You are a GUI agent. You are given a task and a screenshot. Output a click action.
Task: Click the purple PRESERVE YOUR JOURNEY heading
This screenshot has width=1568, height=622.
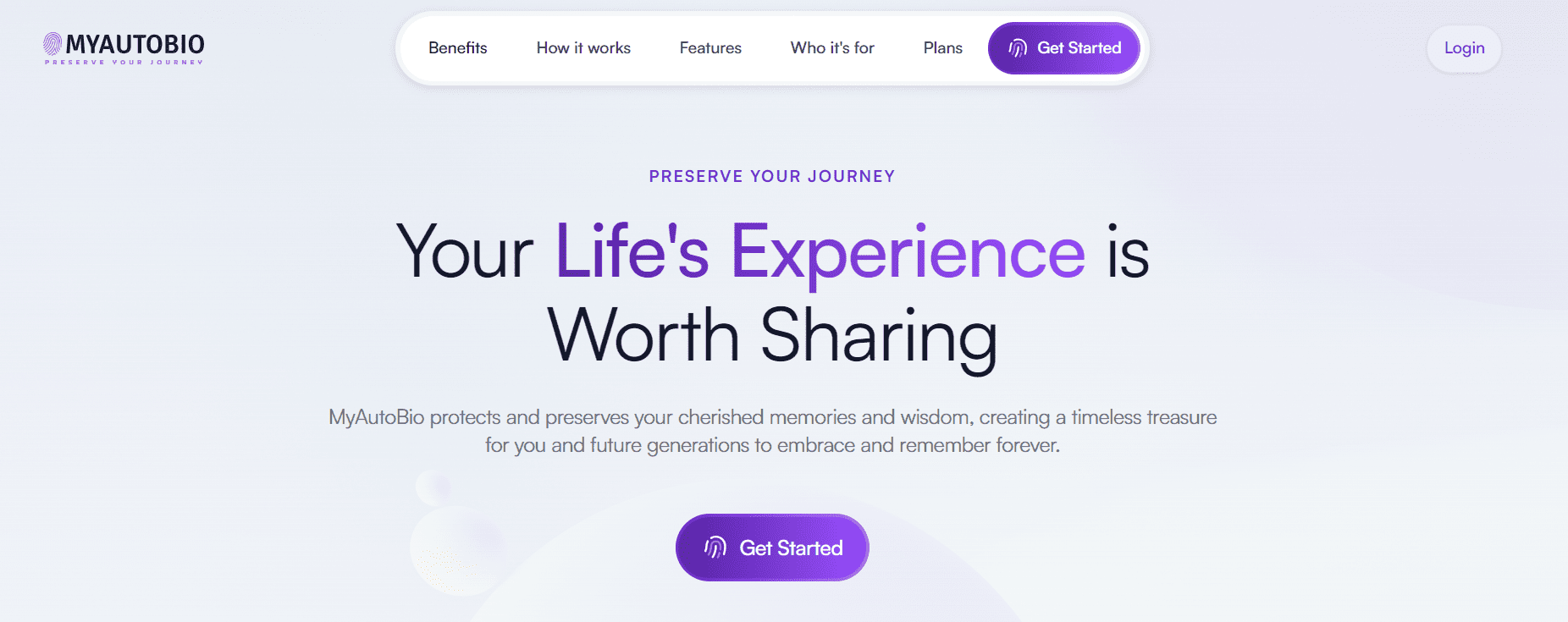(x=771, y=176)
